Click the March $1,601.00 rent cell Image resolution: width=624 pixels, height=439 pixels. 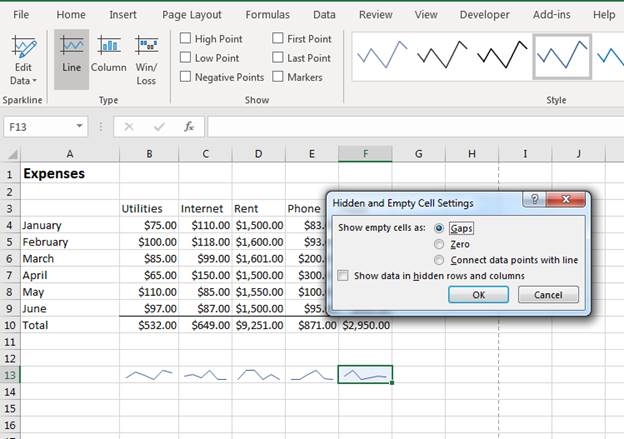click(x=259, y=259)
